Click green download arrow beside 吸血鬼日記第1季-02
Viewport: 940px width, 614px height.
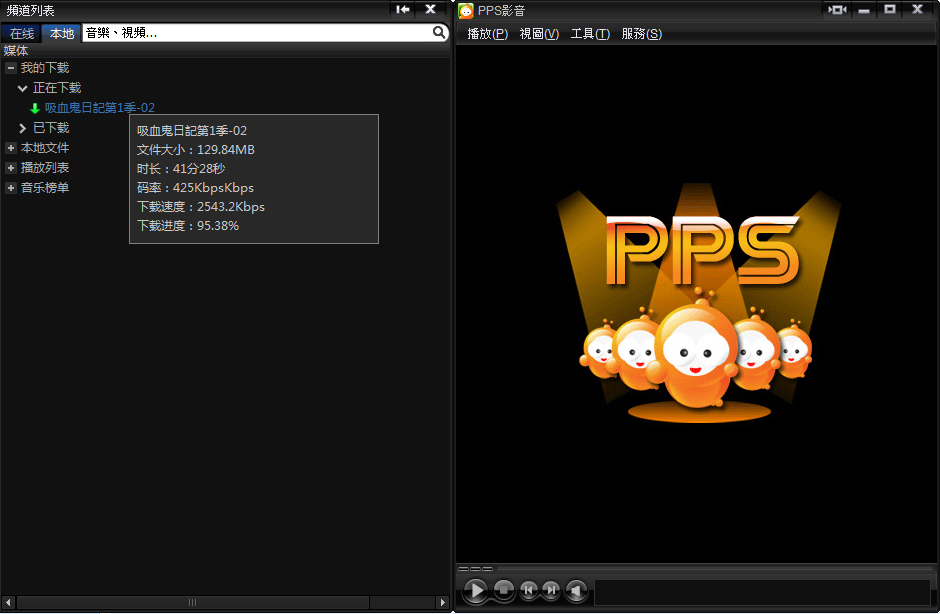[35, 108]
